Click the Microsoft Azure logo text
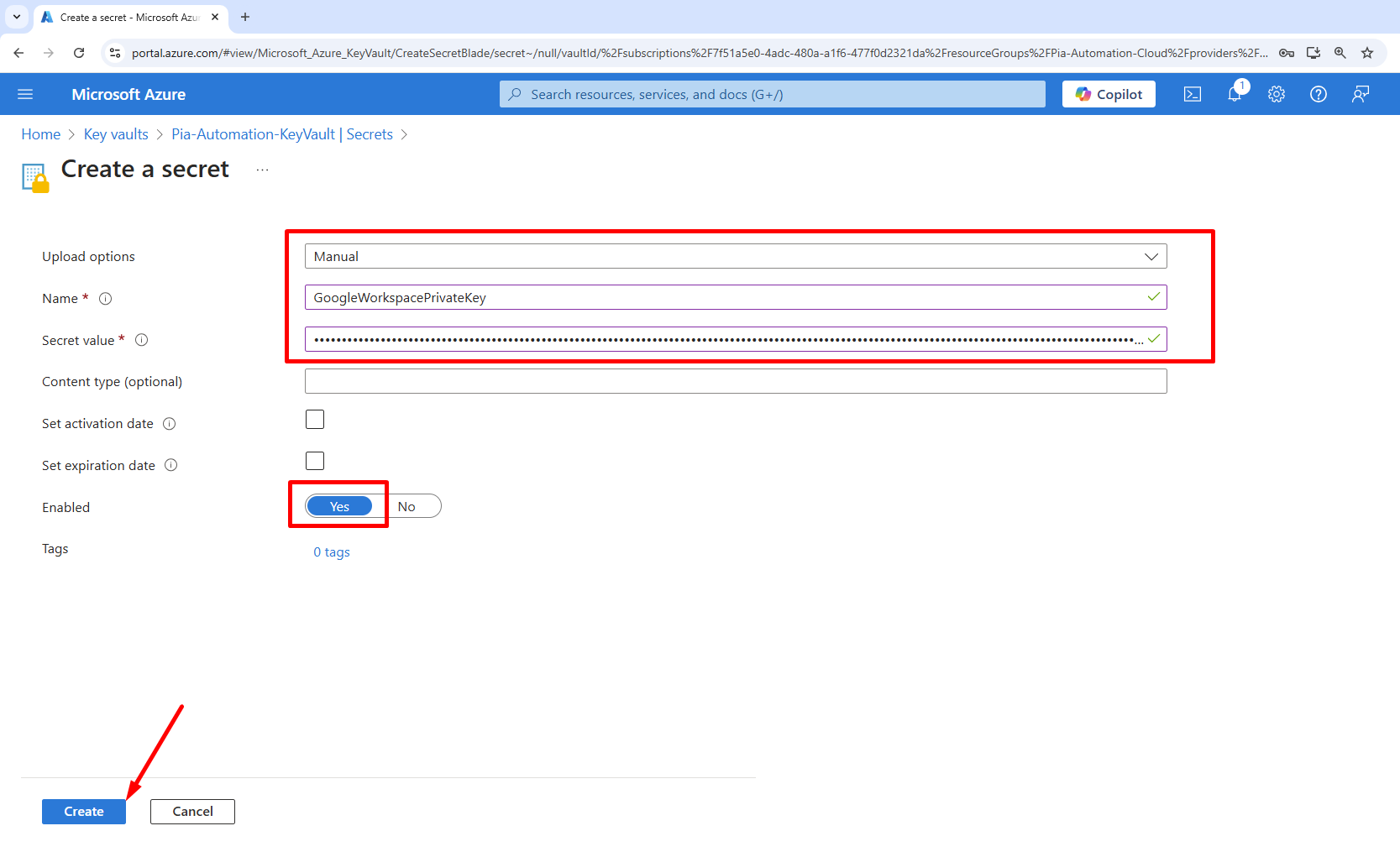This screenshot has width=1400, height=852. tap(128, 94)
